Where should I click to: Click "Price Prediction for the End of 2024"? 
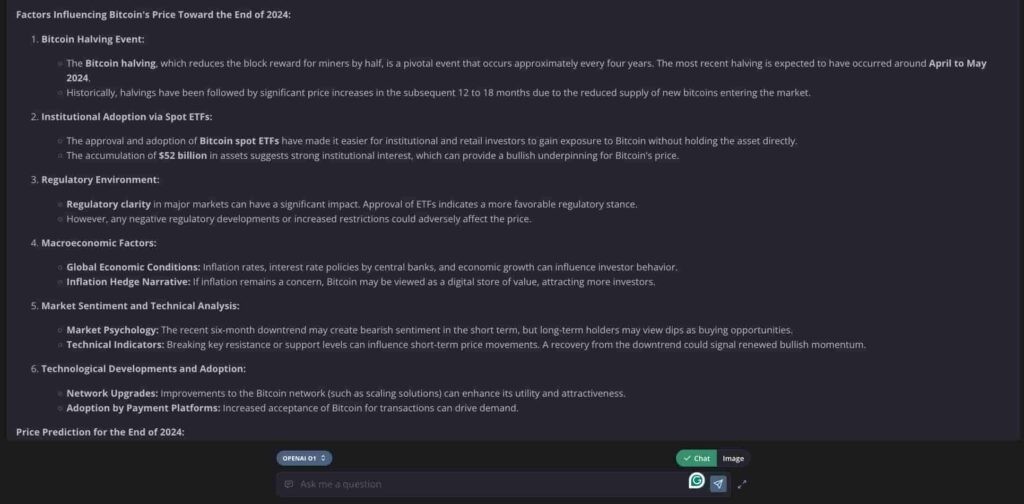100,431
